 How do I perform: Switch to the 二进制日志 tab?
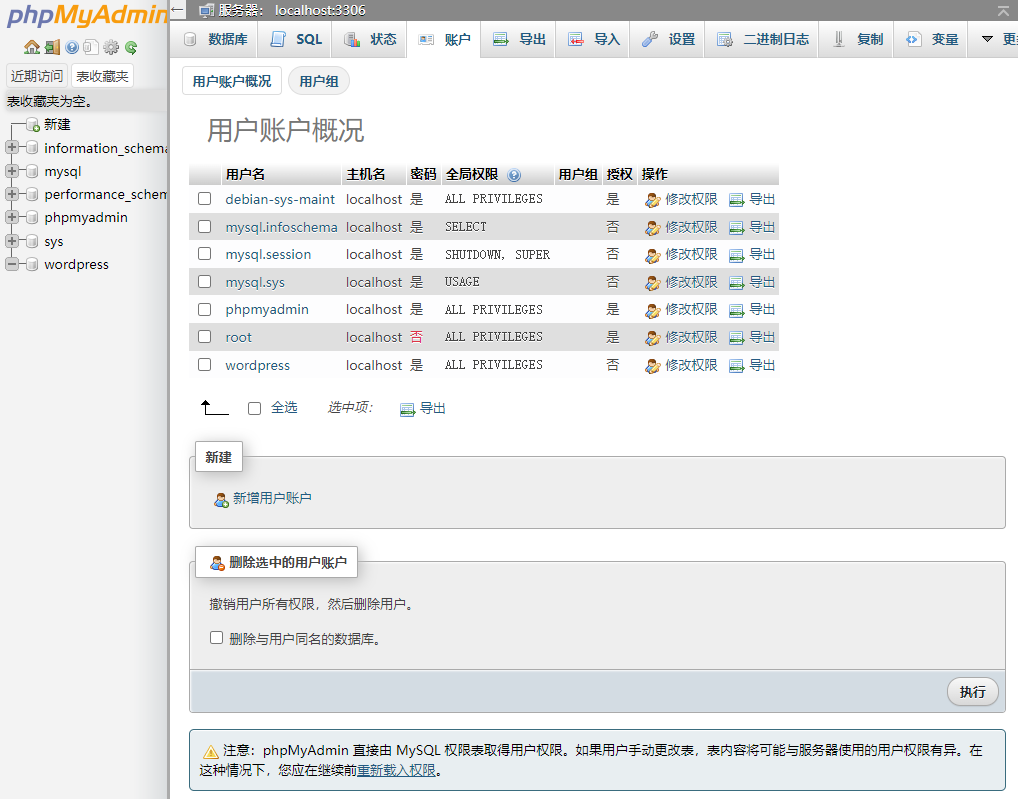(x=762, y=40)
